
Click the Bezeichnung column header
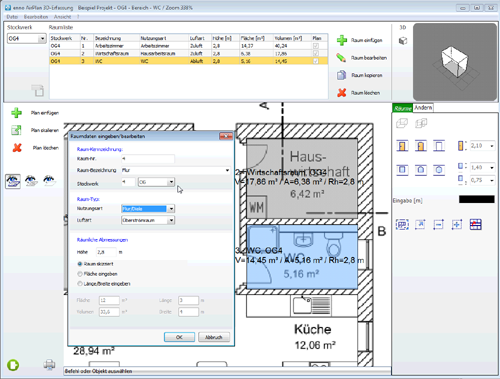(116, 38)
